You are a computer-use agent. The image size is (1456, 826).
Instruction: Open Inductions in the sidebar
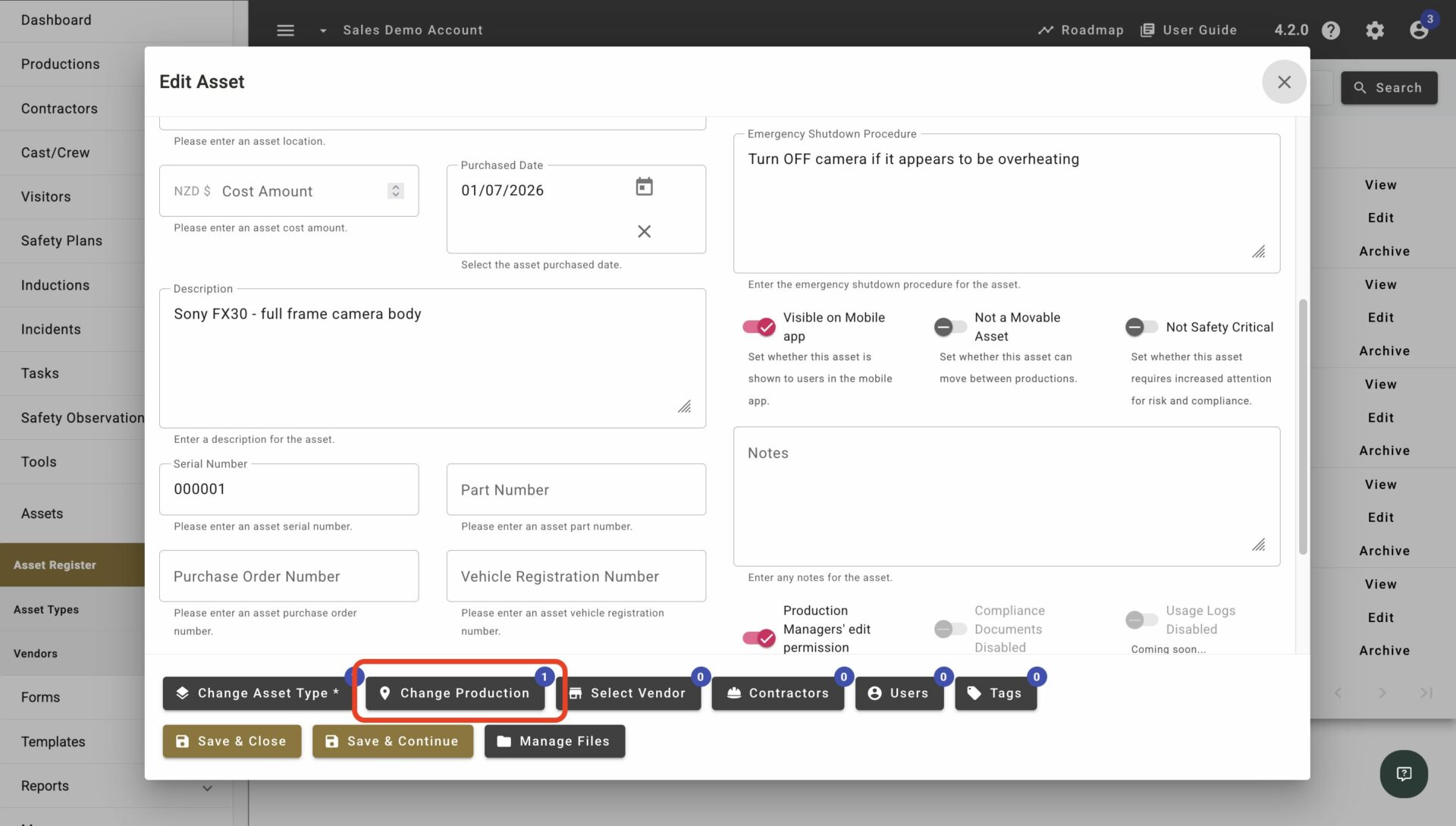tap(55, 285)
